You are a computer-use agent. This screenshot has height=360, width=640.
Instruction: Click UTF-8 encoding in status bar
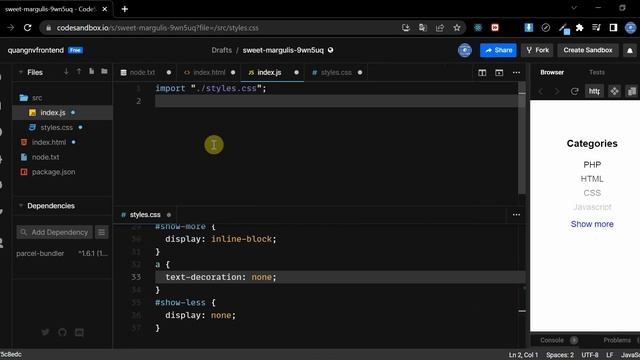tap(590, 355)
